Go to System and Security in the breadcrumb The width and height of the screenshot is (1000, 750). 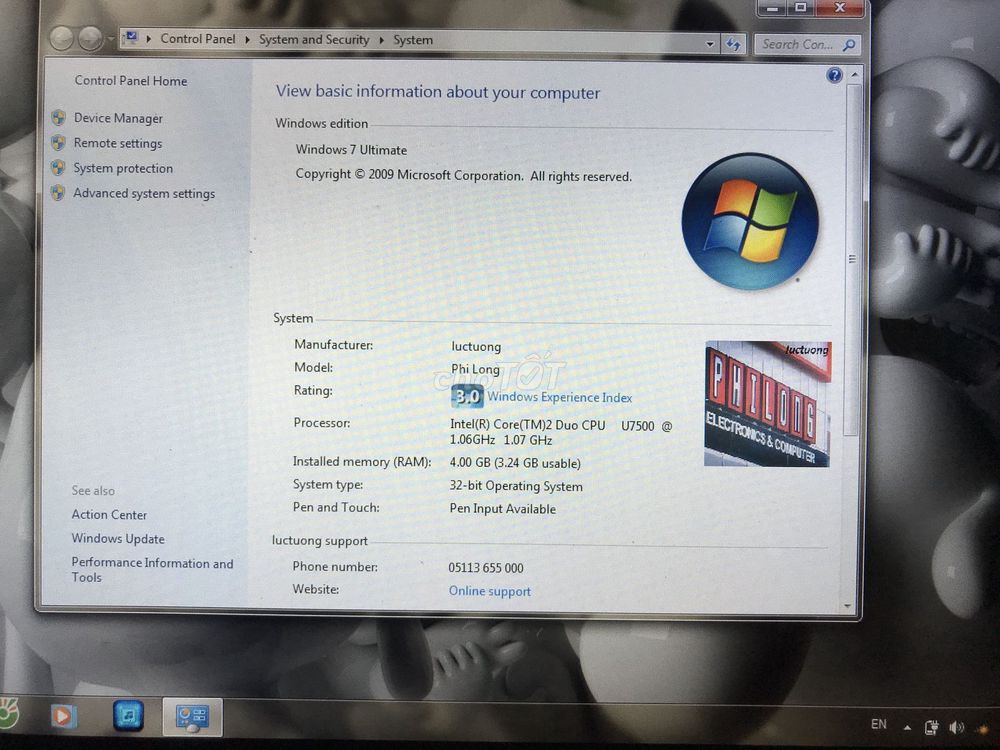pos(314,40)
